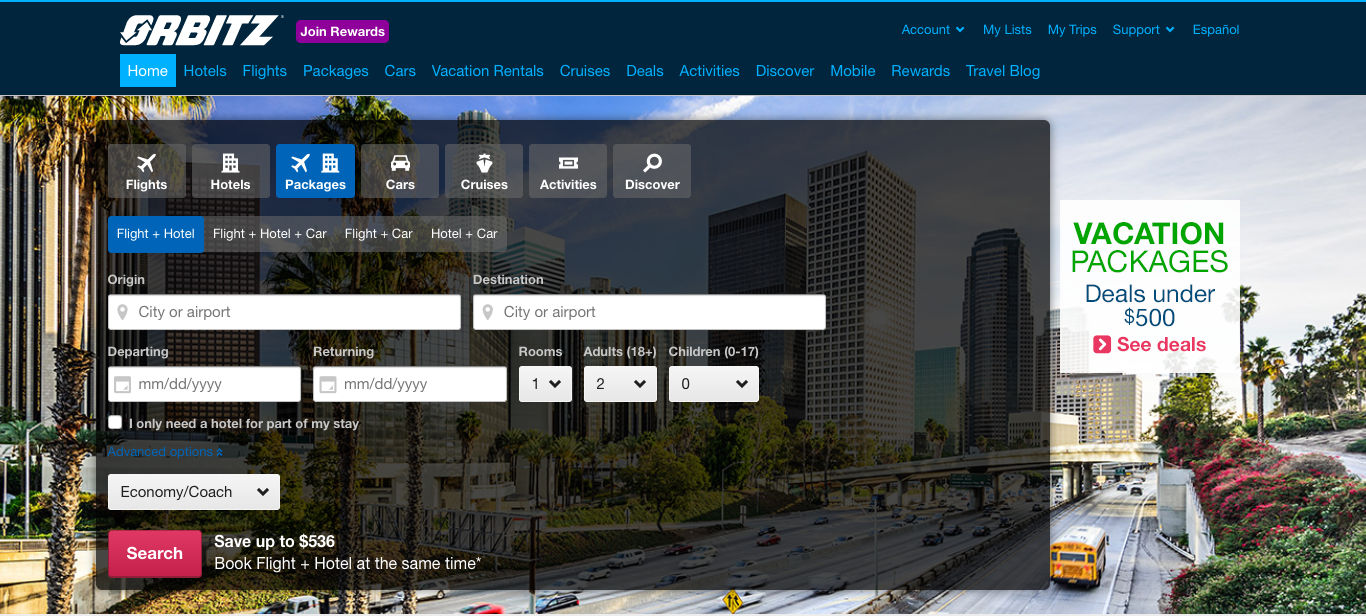Open Hotels in the navigation bar
1366x616 pixels.
click(205, 71)
